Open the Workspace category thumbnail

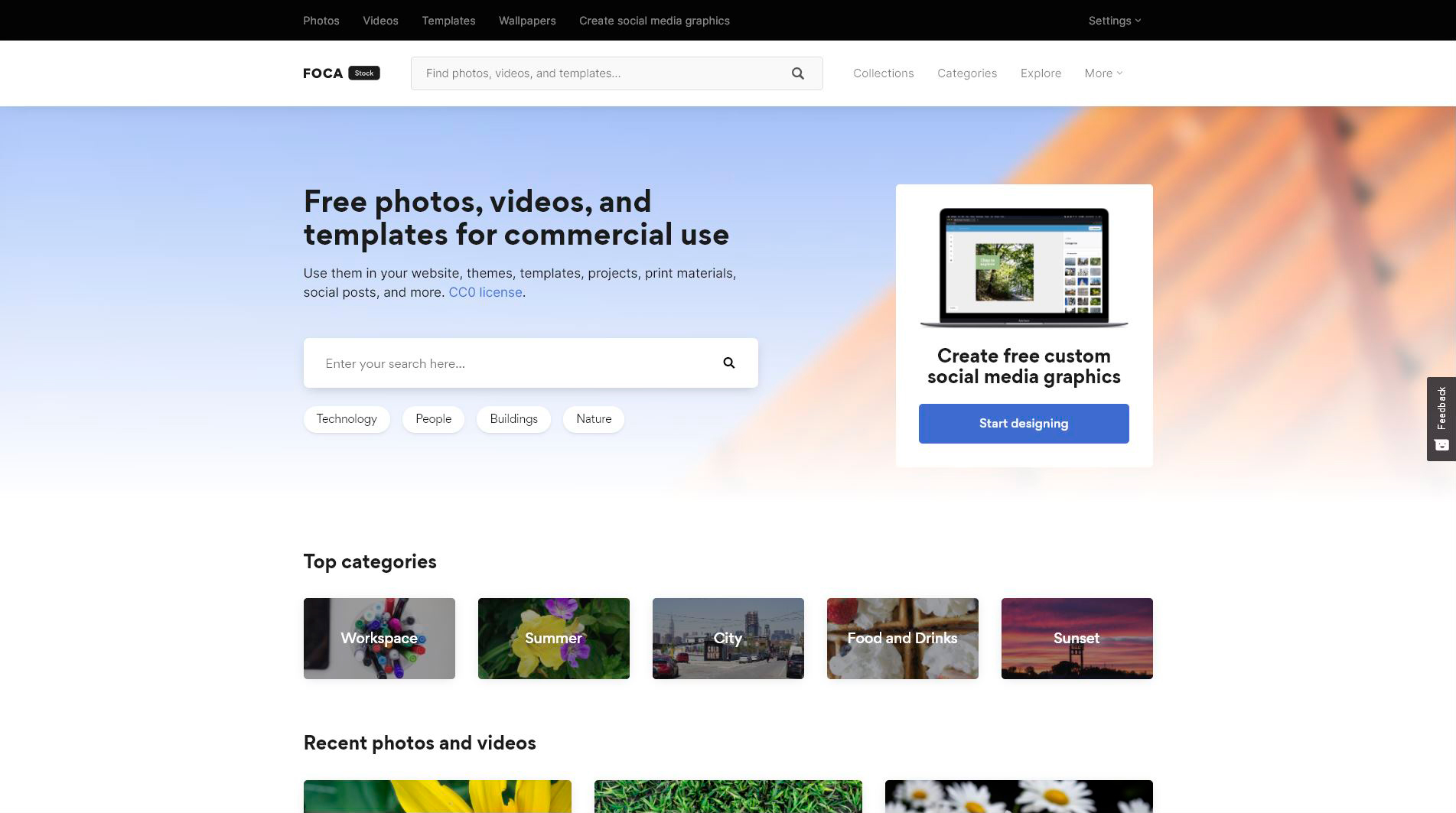379,639
